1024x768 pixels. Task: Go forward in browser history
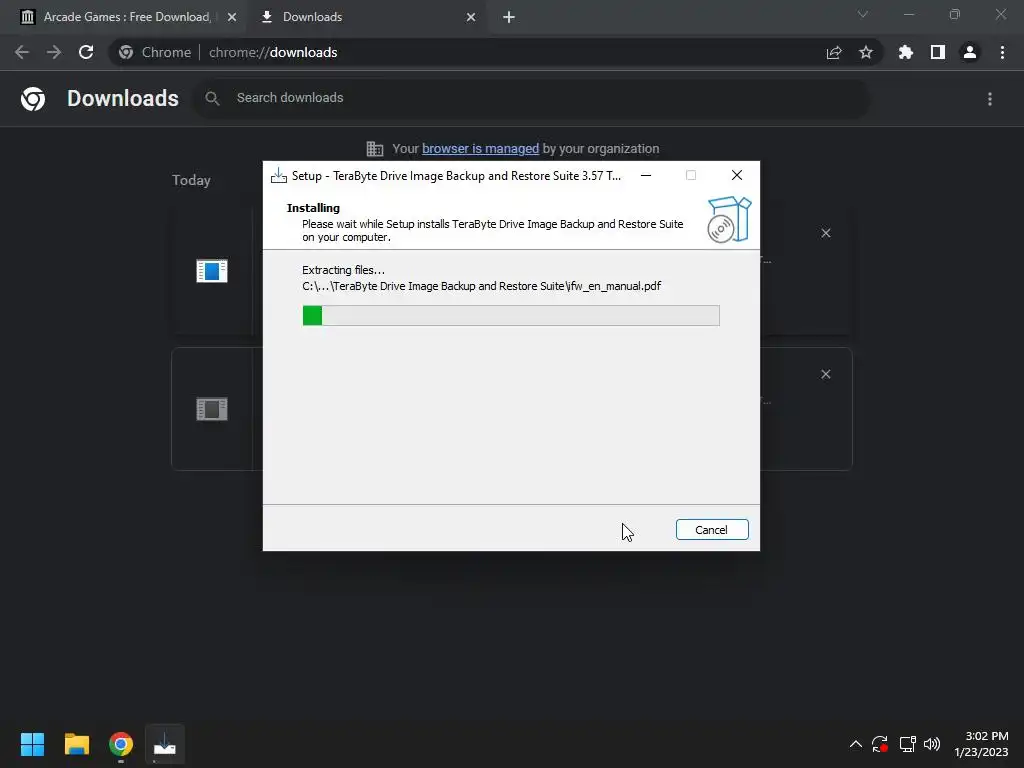click(x=54, y=52)
